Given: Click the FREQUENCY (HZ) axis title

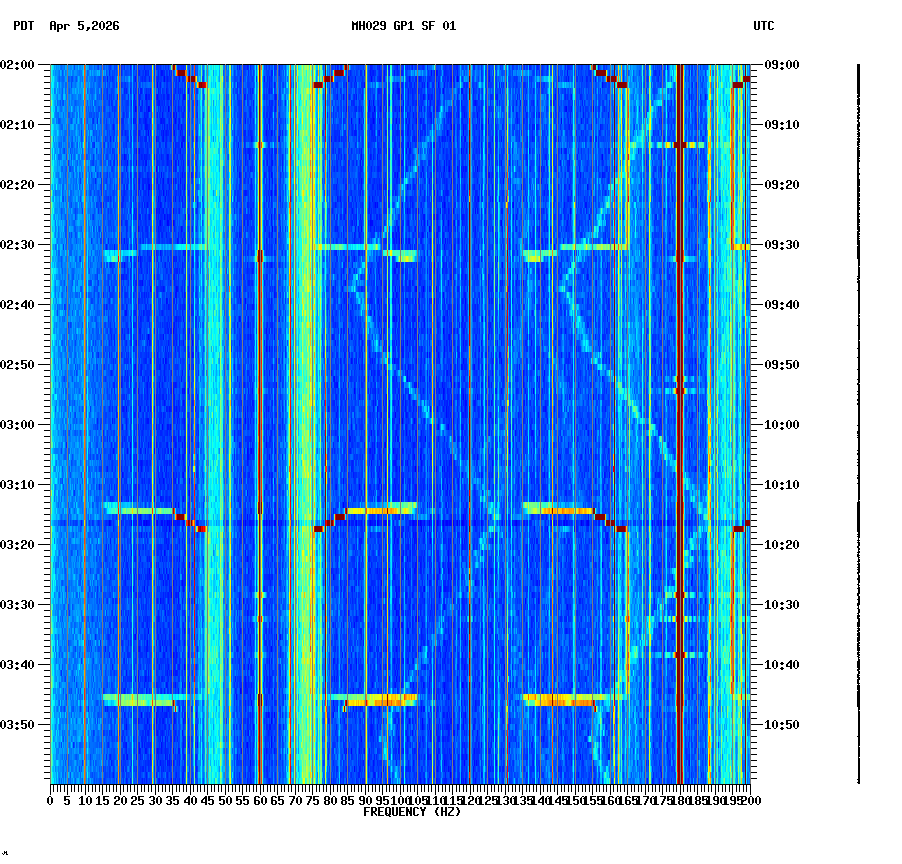Looking at the screenshot, I should pyautogui.click(x=411, y=811).
